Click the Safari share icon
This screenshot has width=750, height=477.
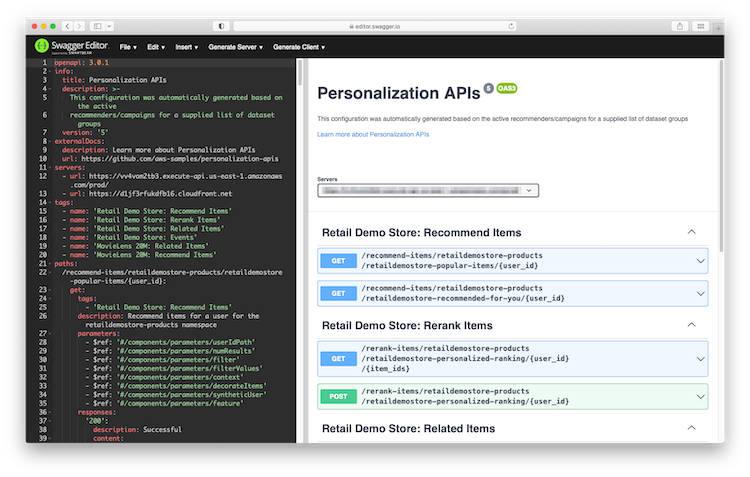(x=680, y=26)
